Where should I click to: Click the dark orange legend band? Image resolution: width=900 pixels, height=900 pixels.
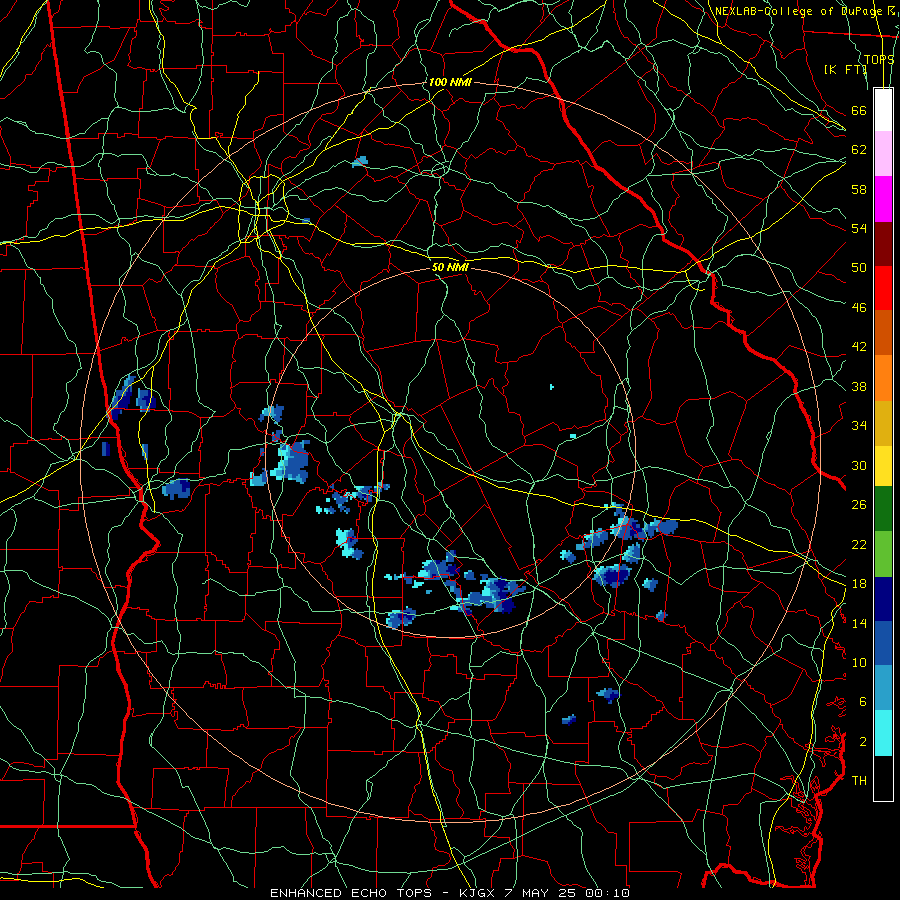(x=883, y=332)
